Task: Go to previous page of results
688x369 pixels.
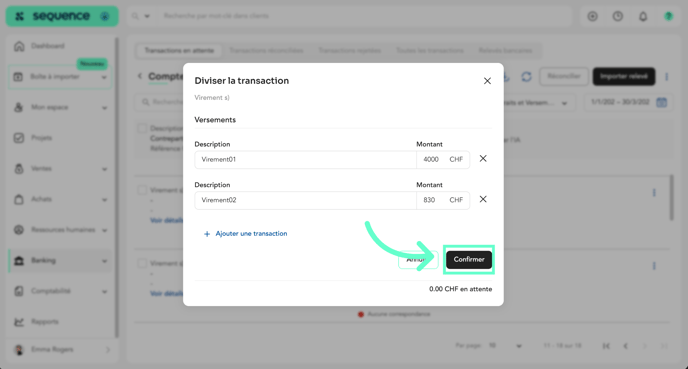Action: [x=625, y=346]
